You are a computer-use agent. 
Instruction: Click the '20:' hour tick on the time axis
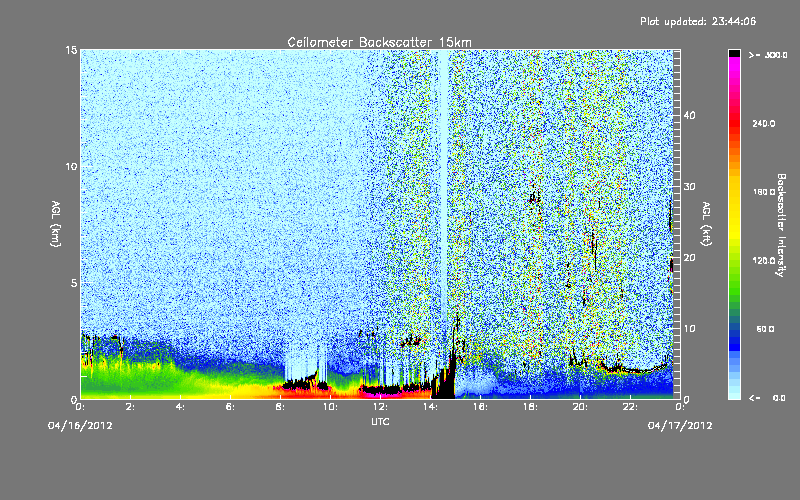click(580, 407)
